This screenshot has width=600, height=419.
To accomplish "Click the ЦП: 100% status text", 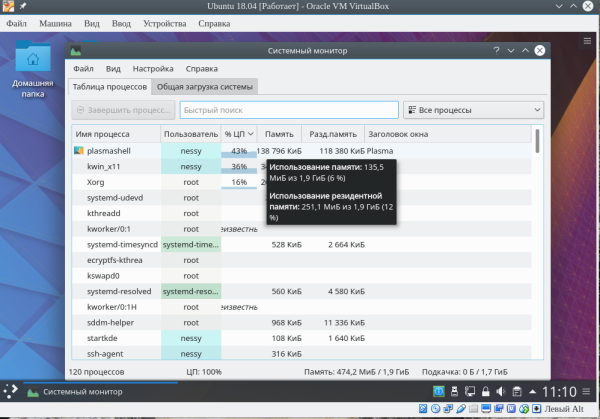I will [204, 372].
